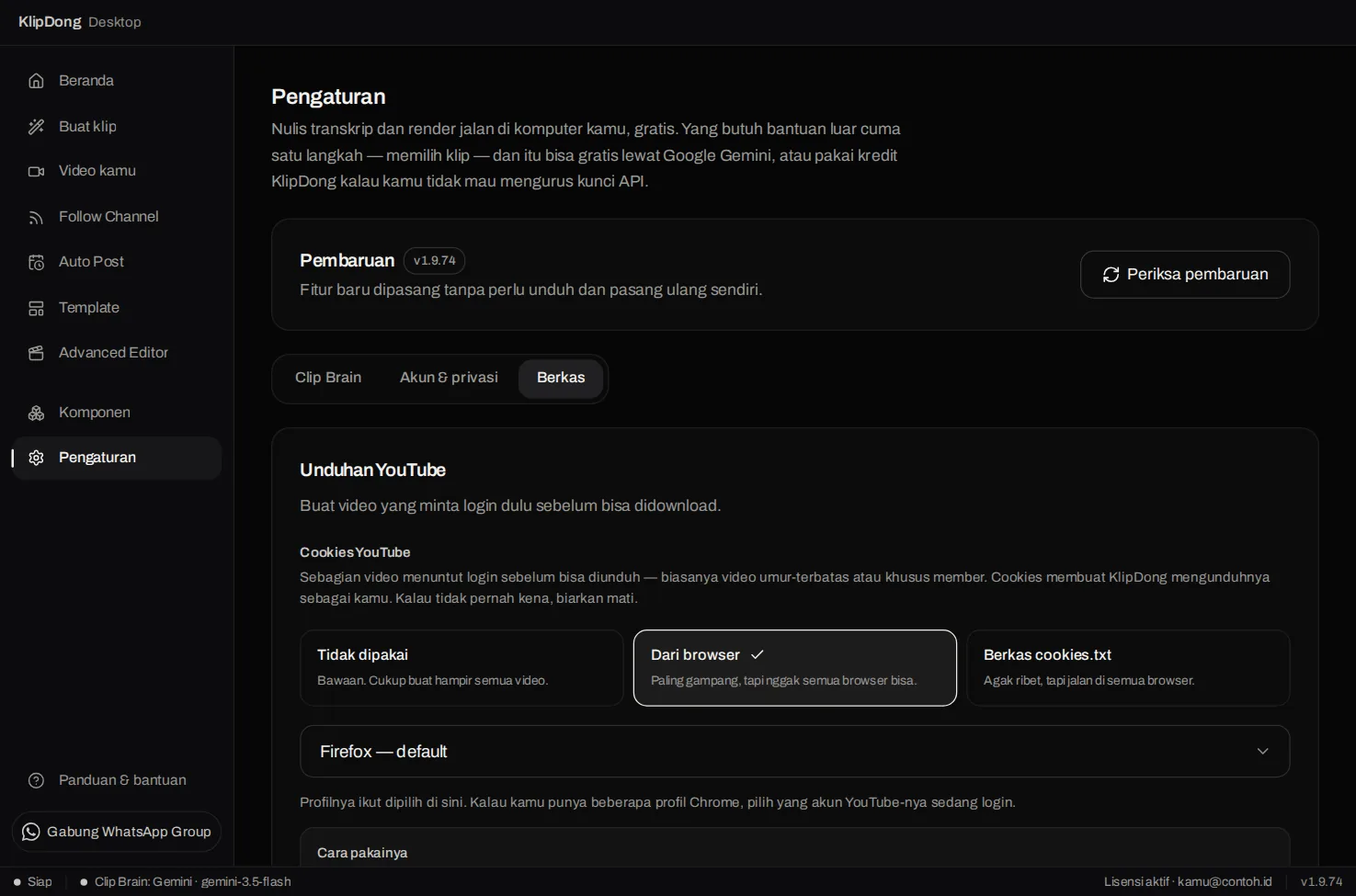The height and width of the screenshot is (896, 1356).
Task: Click the Template layout icon
Action: tap(36, 308)
